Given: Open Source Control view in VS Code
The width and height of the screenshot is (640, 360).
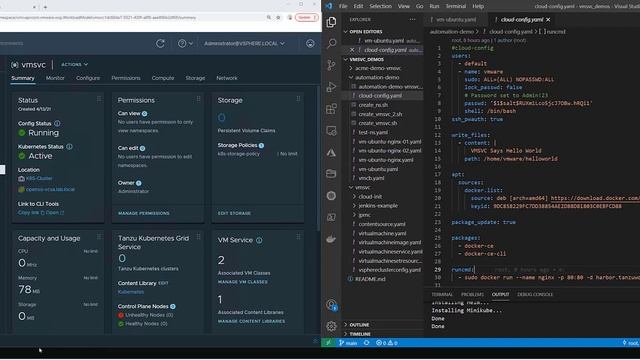Looking at the screenshot, I should tap(331, 65).
